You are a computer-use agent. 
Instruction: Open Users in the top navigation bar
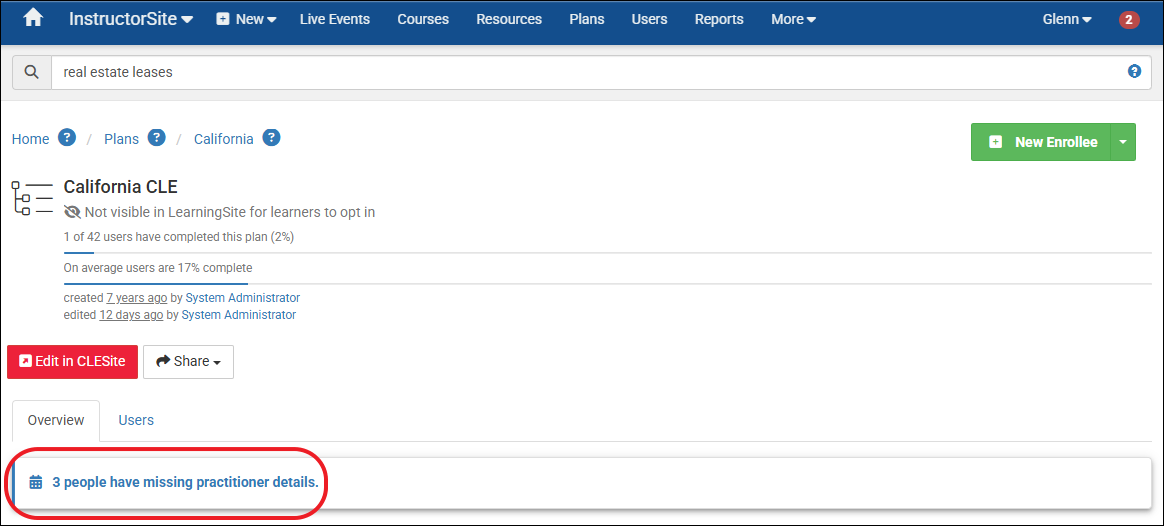[650, 19]
